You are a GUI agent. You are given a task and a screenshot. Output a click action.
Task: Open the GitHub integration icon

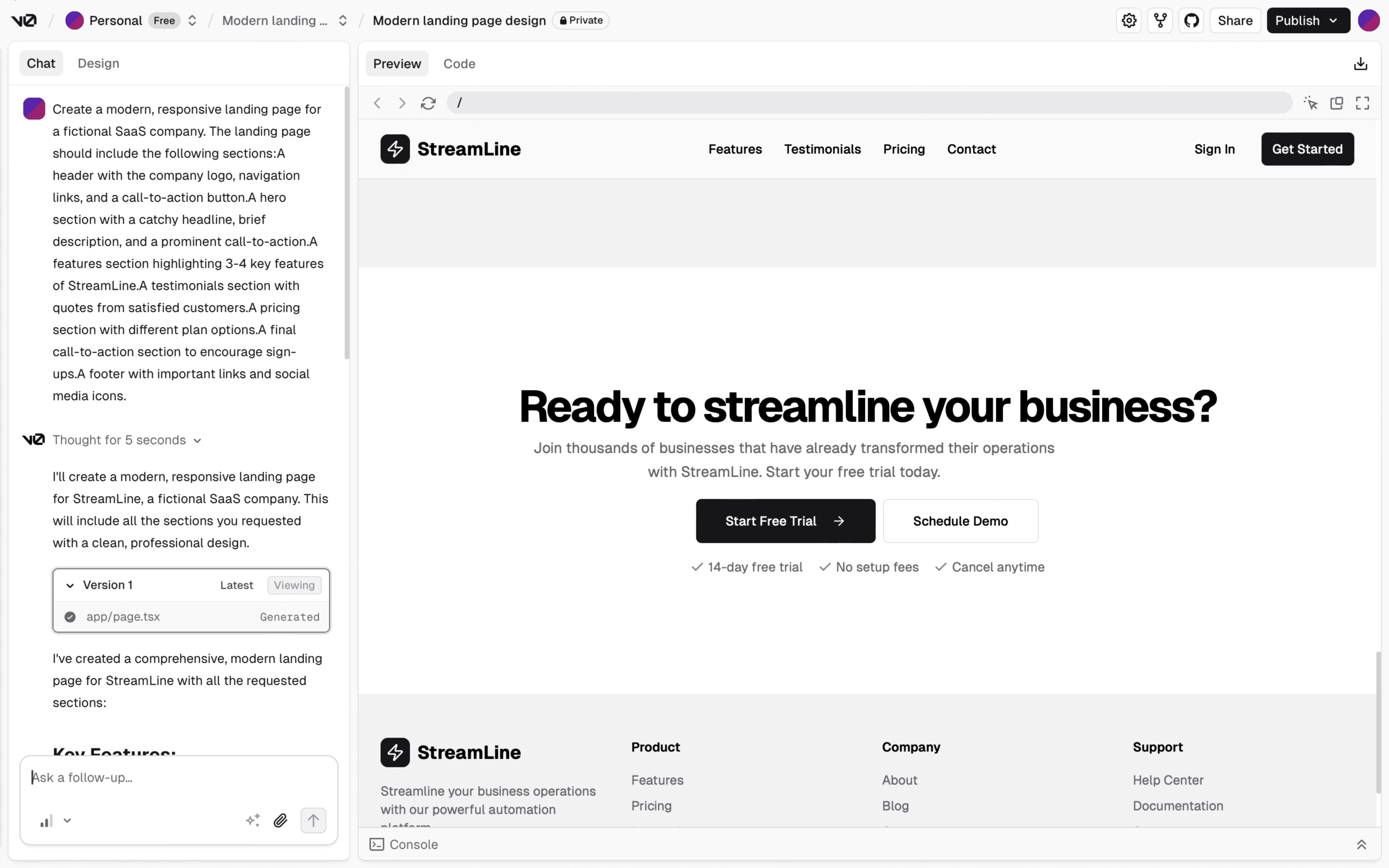[1191, 21]
